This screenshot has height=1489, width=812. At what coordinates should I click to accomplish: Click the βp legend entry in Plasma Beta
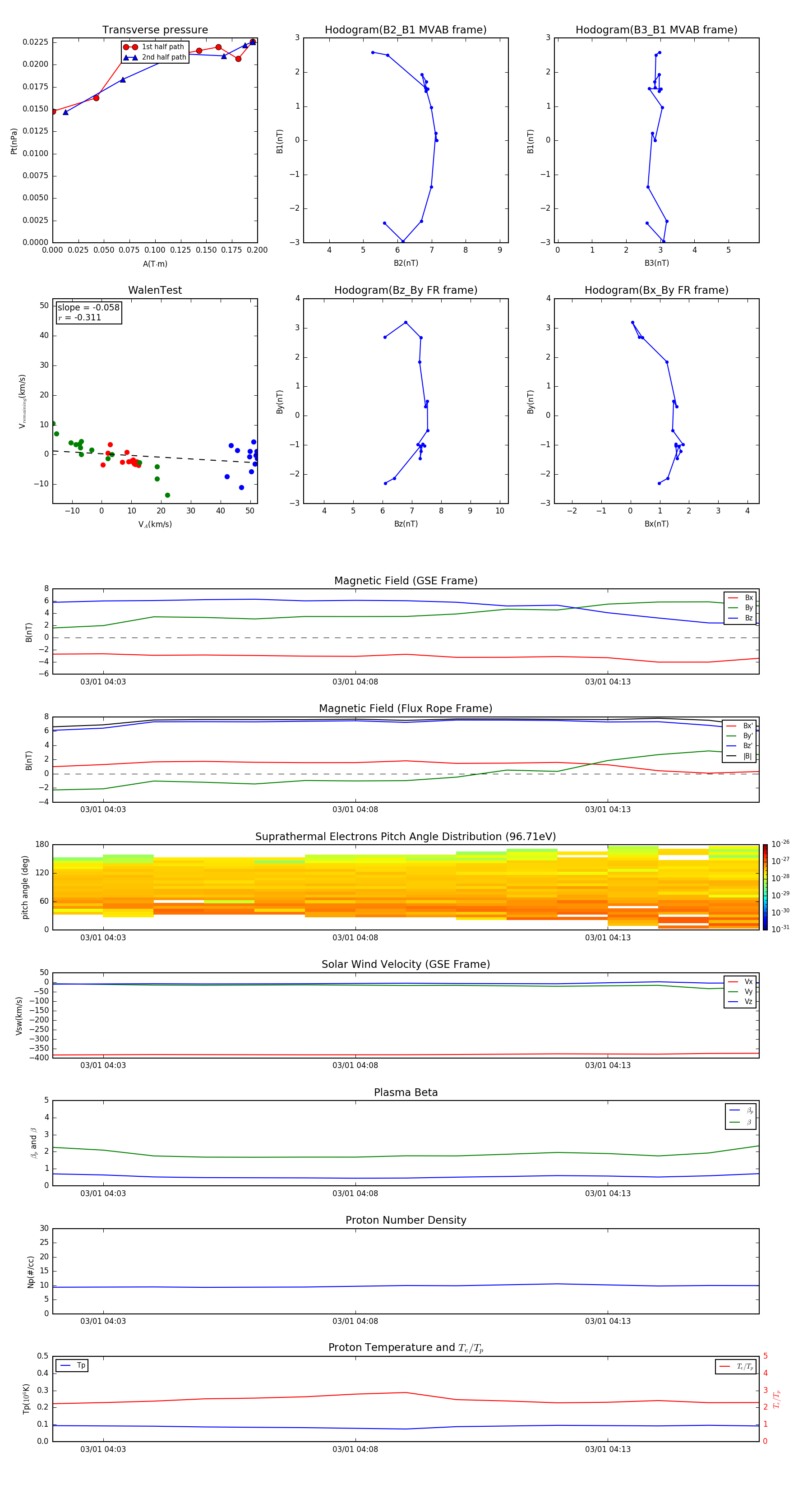[x=742, y=1110]
